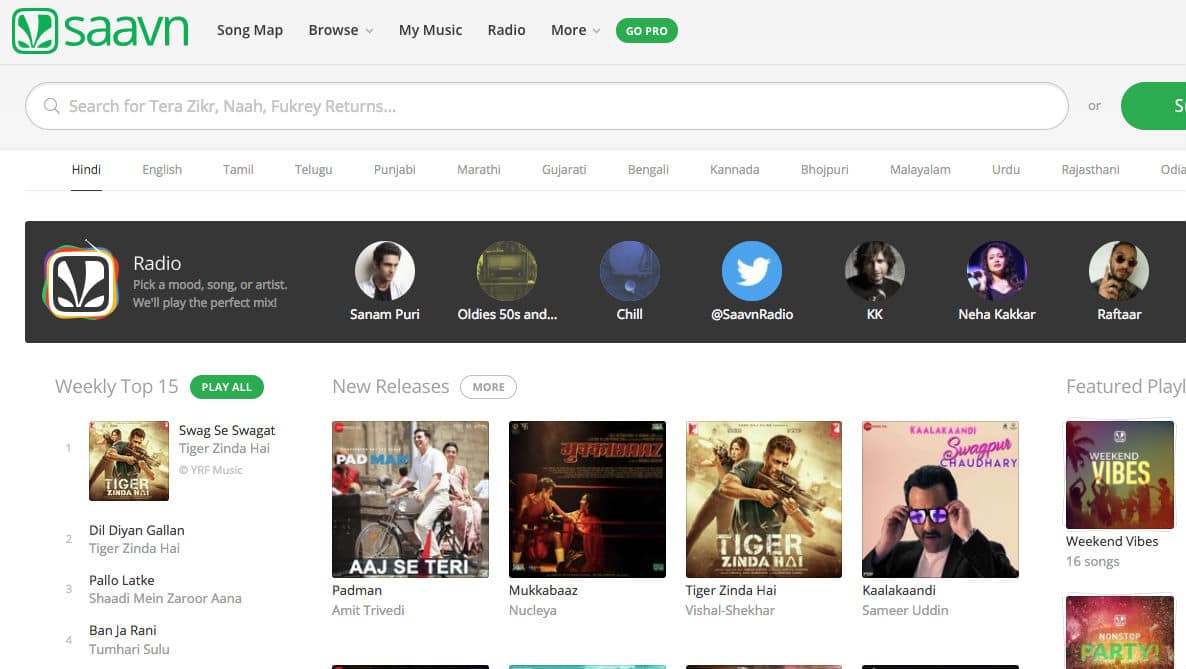Click '© YRF Music' label text
1186x669 pixels.
(x=211, y=469)
